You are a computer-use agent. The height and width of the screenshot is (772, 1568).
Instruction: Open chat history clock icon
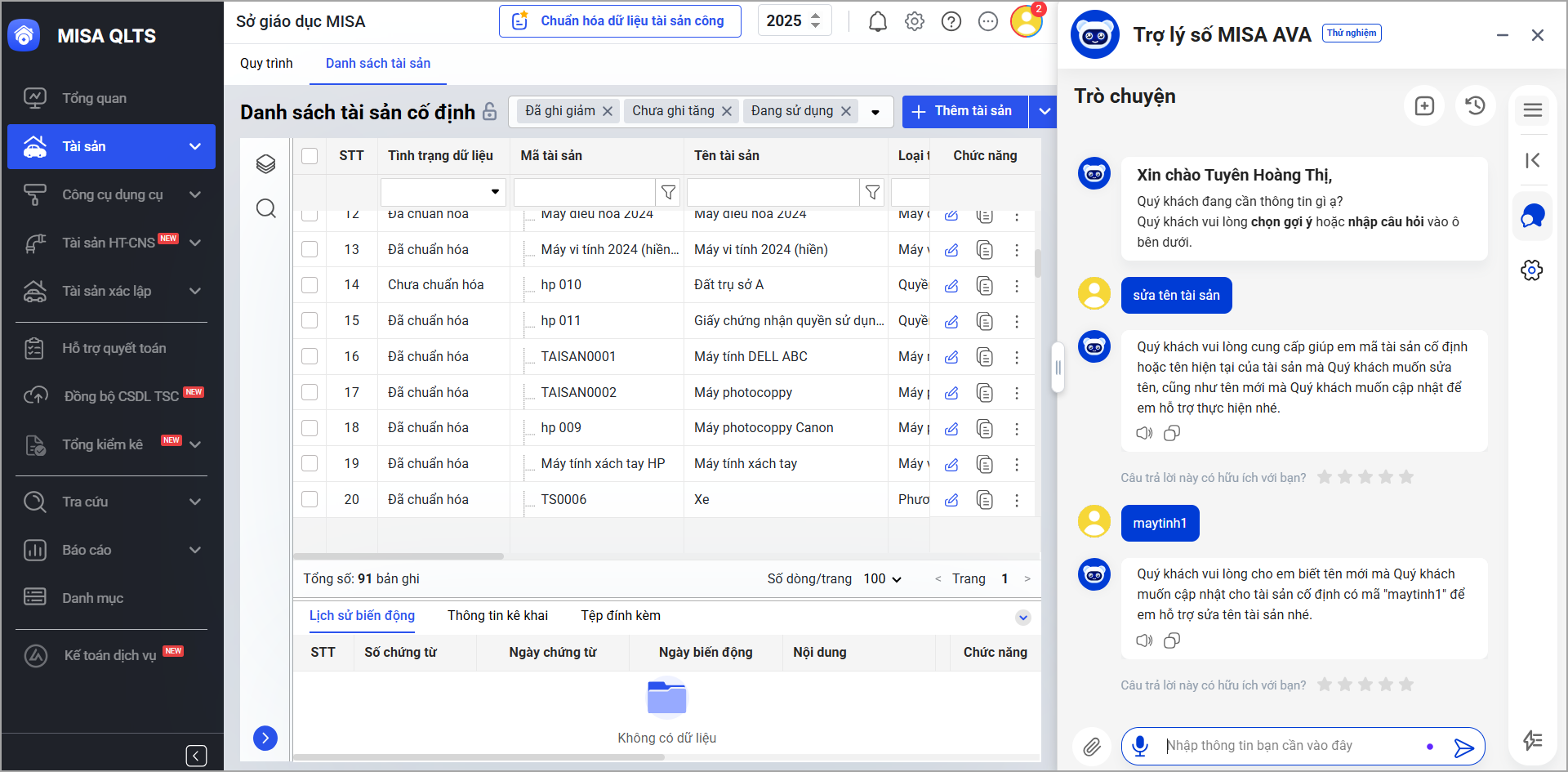click(1475, 105)
